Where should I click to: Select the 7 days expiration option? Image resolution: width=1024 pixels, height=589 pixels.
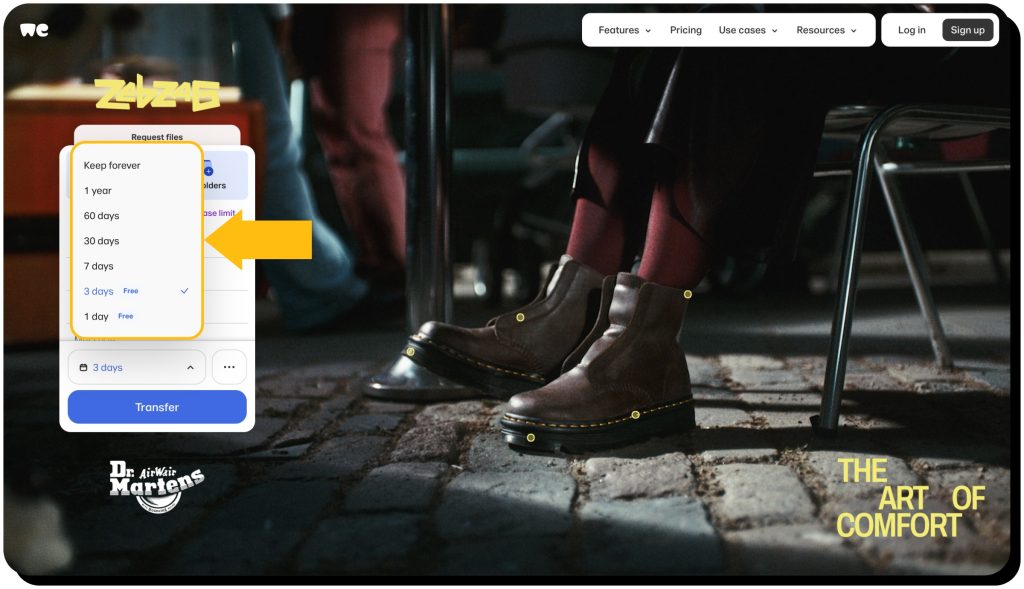tap(98, 265)
